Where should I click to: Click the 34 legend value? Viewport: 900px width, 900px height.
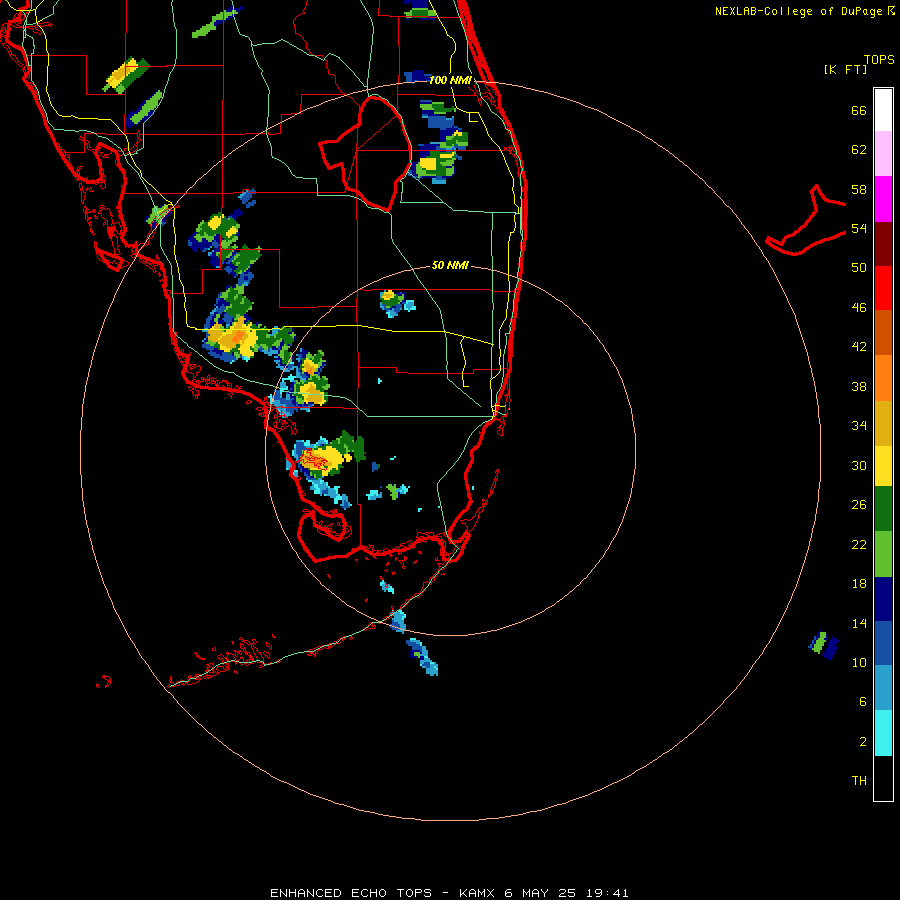(x=859, y=426)
